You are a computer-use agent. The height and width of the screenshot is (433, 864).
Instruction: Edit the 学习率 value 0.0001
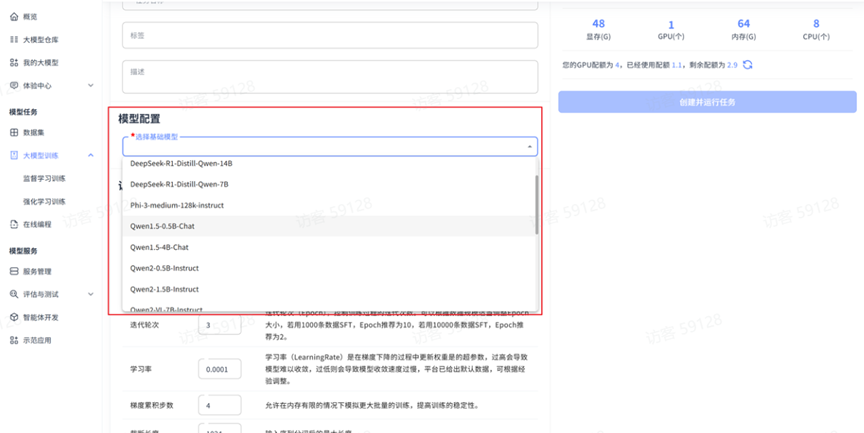tap(219, 369)
